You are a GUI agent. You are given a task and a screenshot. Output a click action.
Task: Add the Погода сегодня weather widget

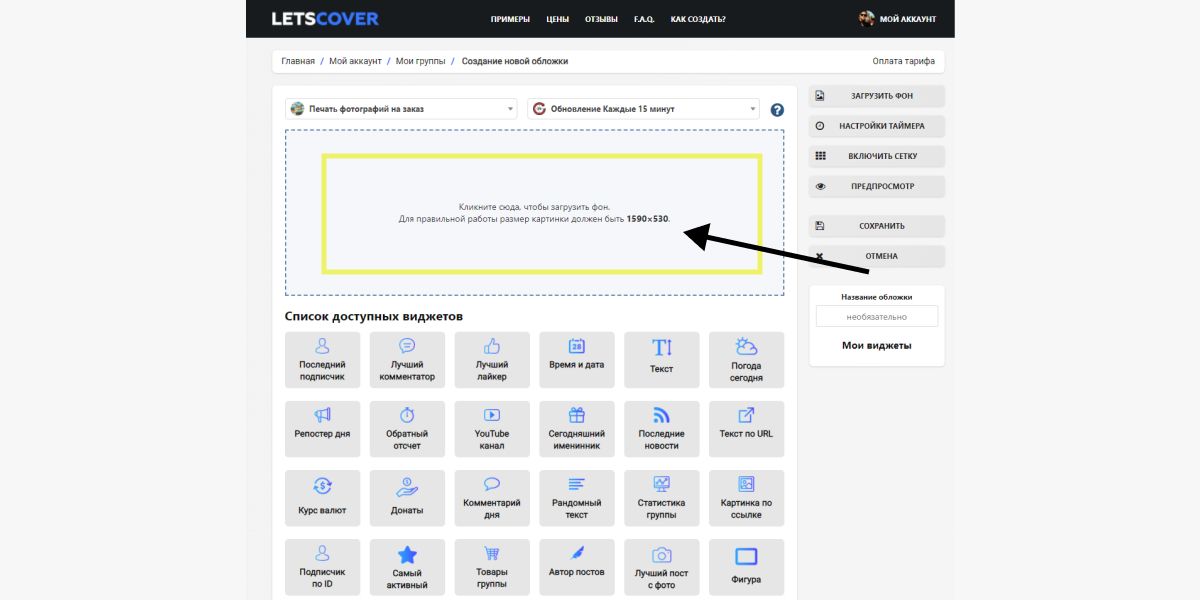point(746,360)
